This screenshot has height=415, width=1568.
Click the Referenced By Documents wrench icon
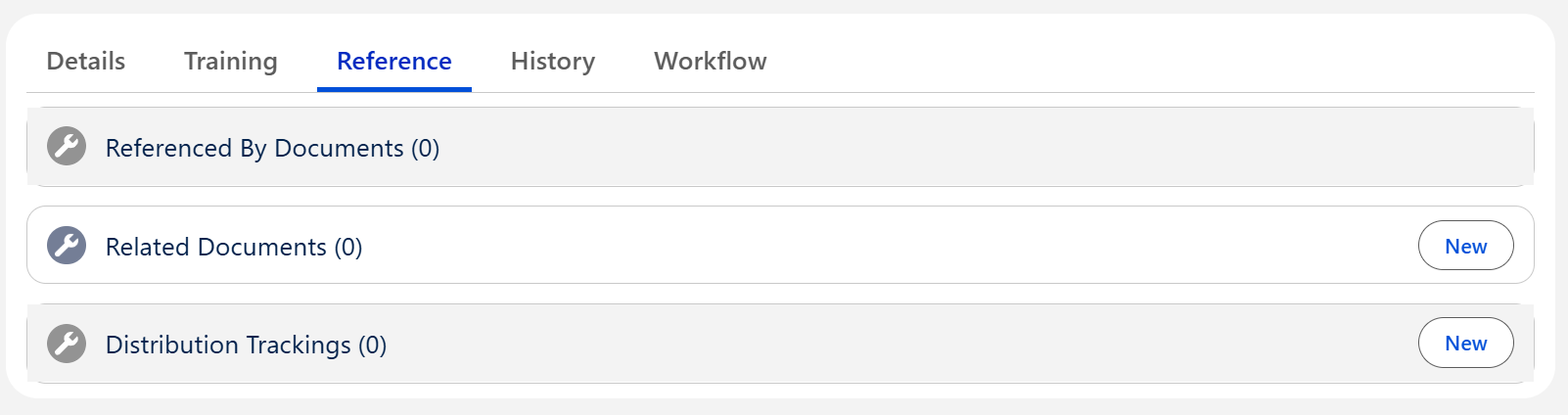[67, 147]
